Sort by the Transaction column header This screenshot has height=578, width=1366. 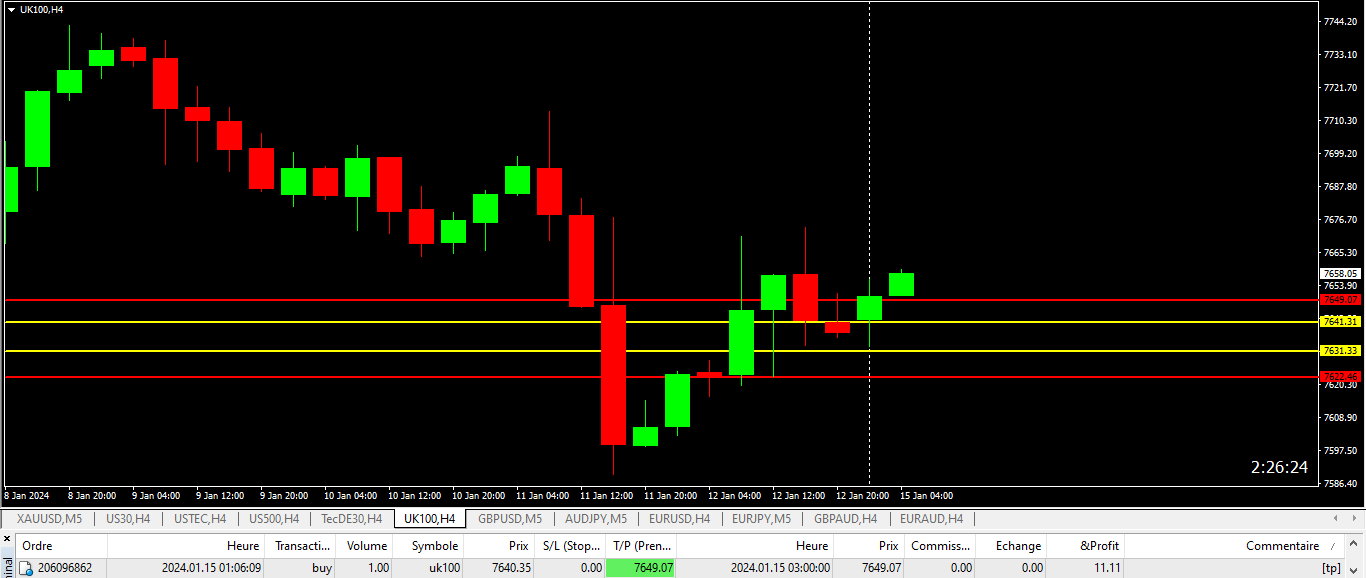[300, 546]
